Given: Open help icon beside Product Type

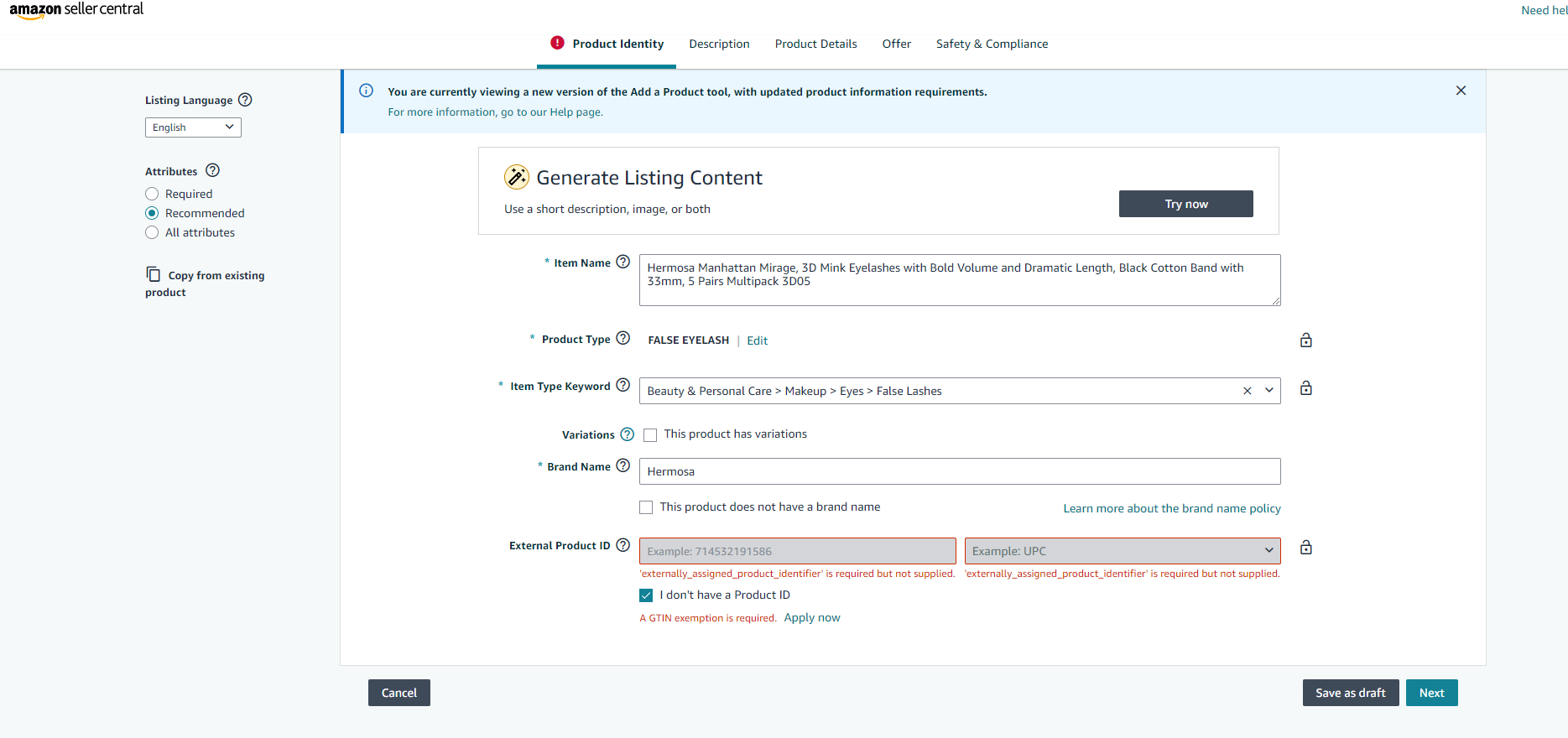Looking at the screenshot, I should (623, 338).
